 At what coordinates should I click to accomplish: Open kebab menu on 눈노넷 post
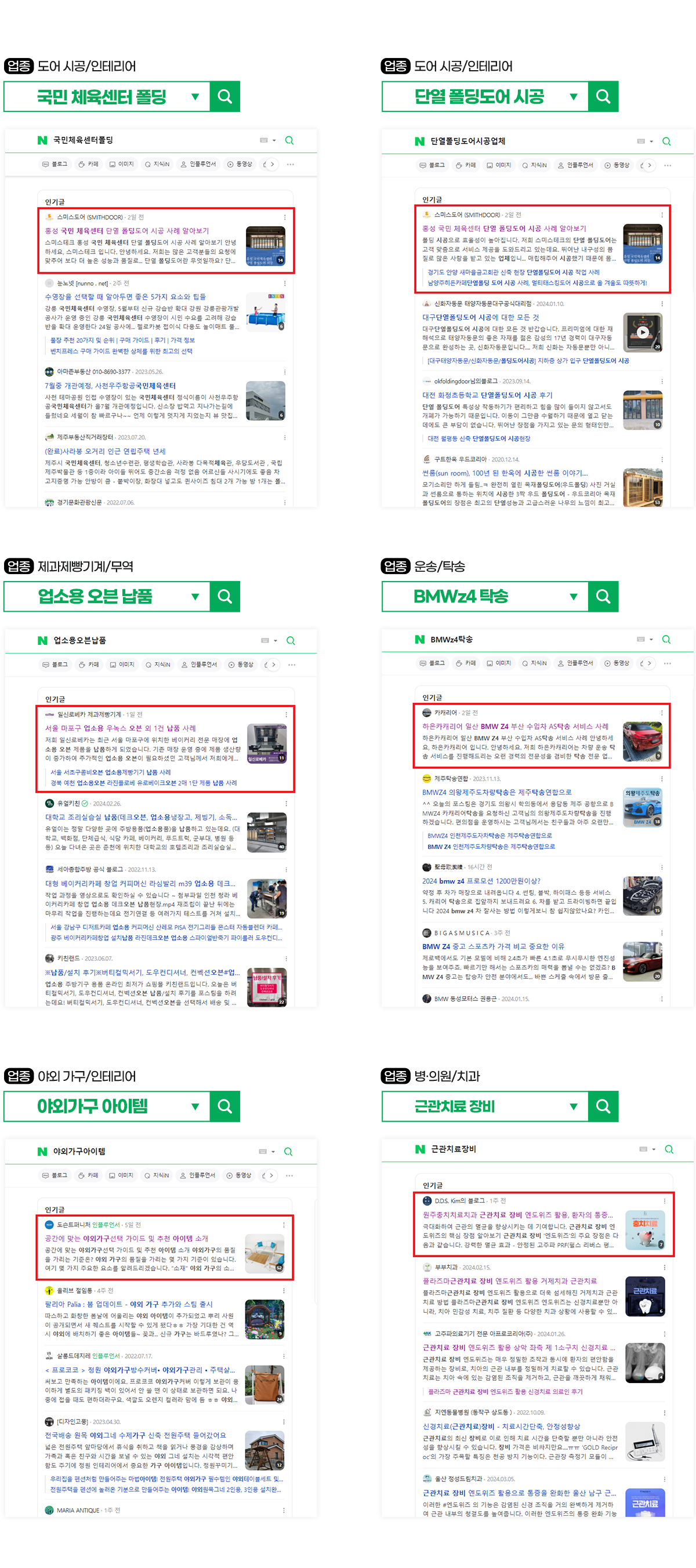coord(285,283)
